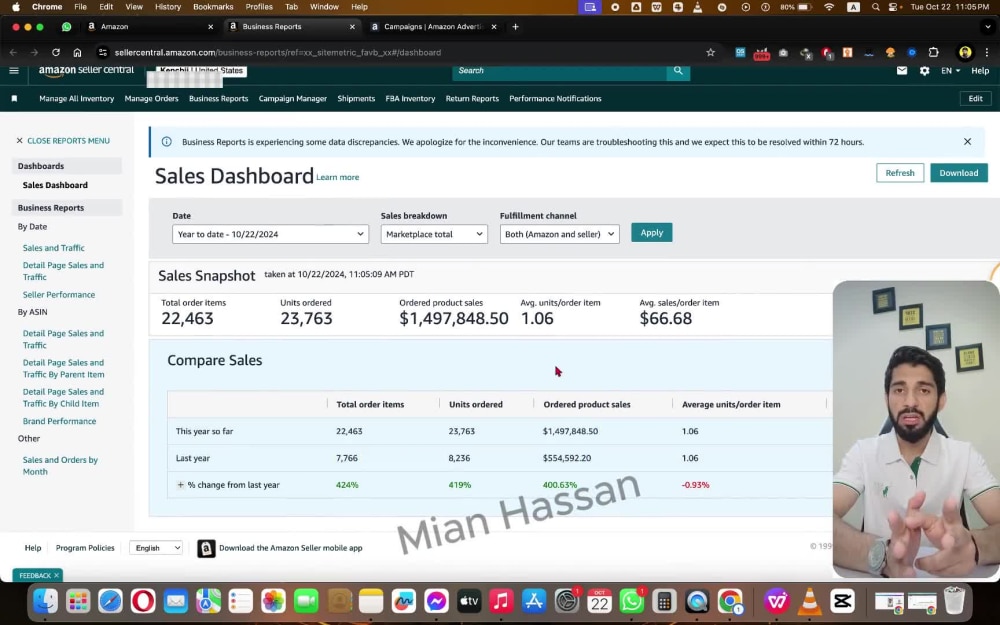Select the Sales Dashboard sidebar item
Screen dimensions: 1000x625
point(55,185)
